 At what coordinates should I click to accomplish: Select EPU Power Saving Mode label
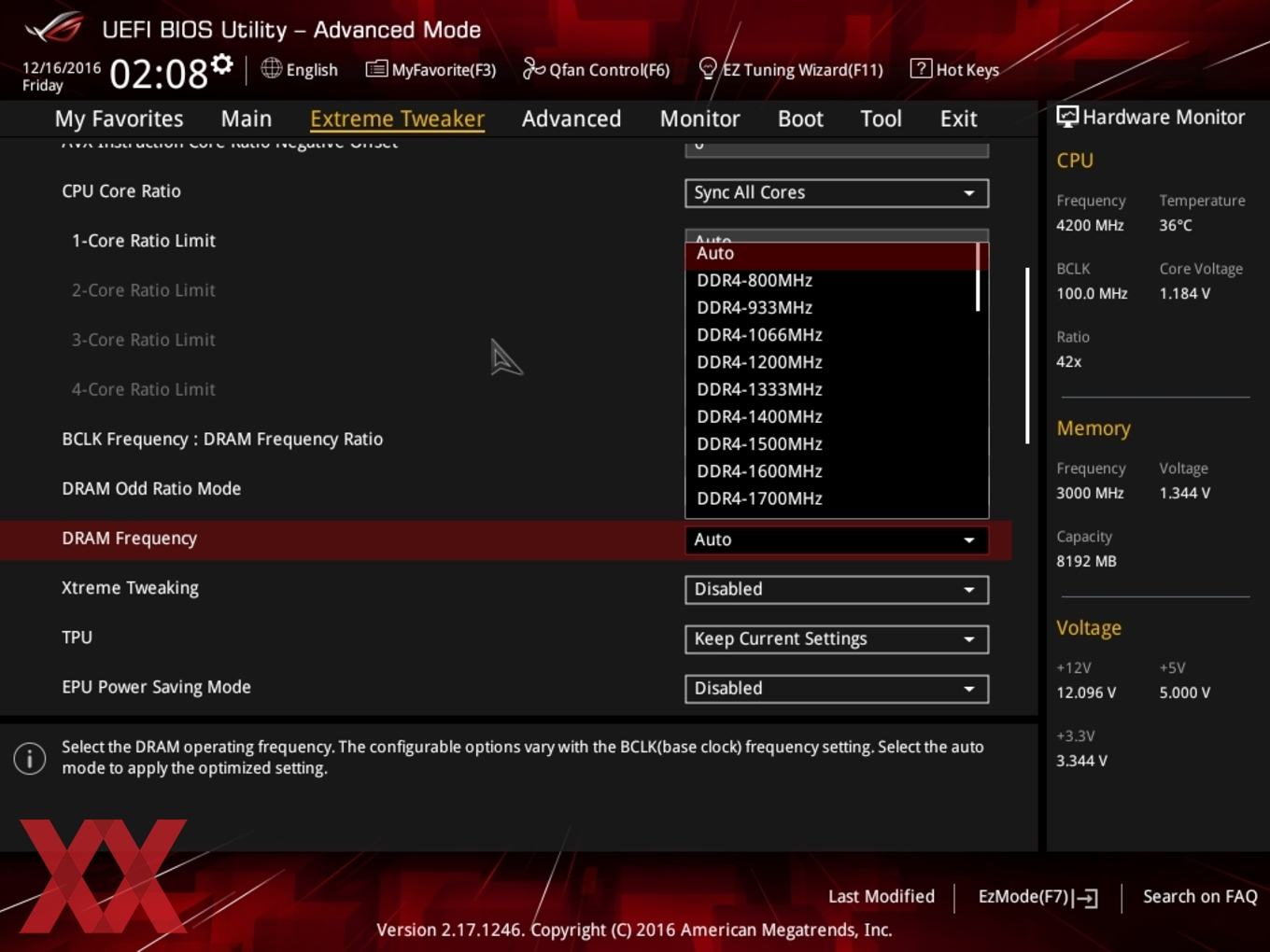(x=156, y=687)
